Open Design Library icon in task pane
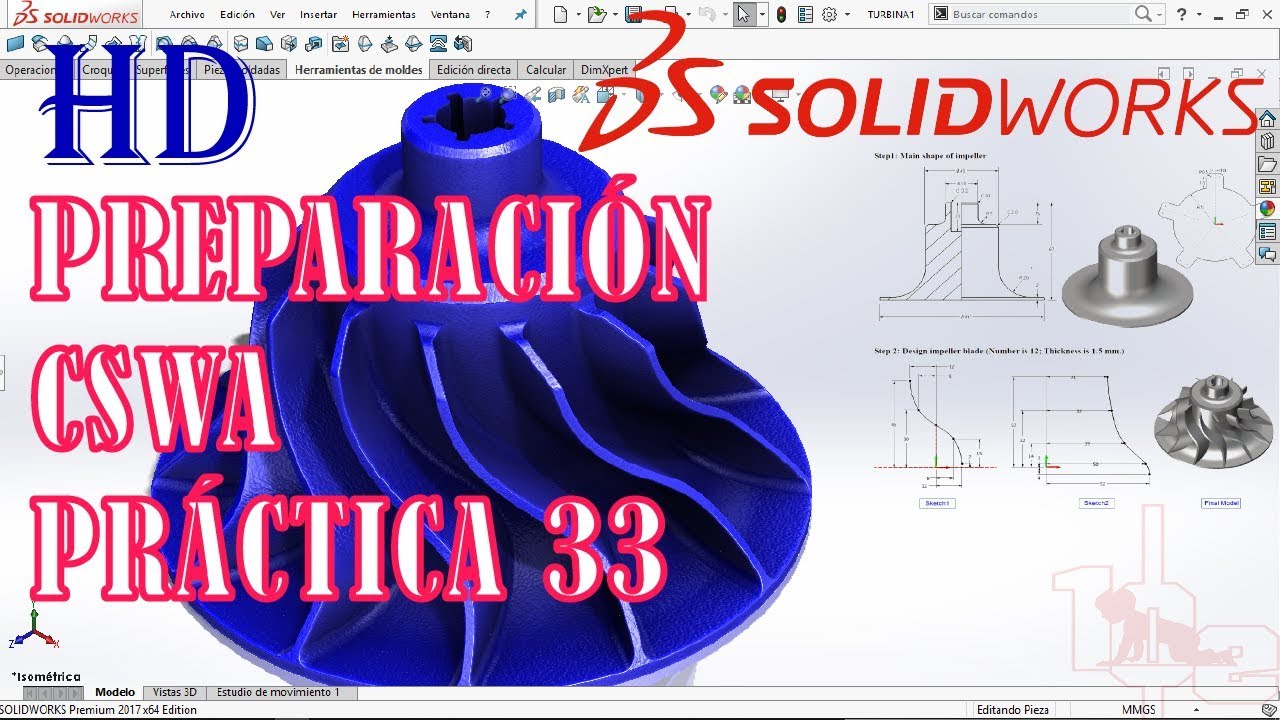Screen dimensions: 1280x720 (x=1267, y=141)
